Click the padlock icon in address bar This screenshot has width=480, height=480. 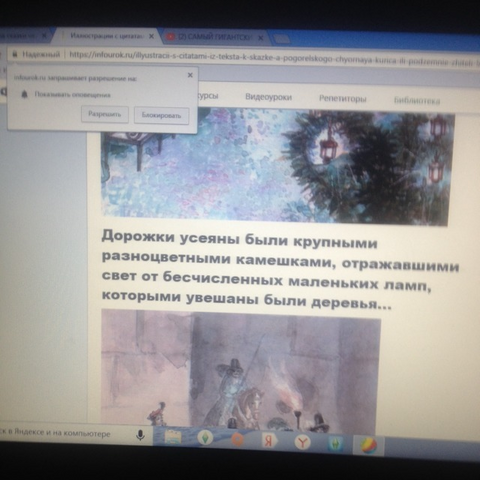coord(14,54)
